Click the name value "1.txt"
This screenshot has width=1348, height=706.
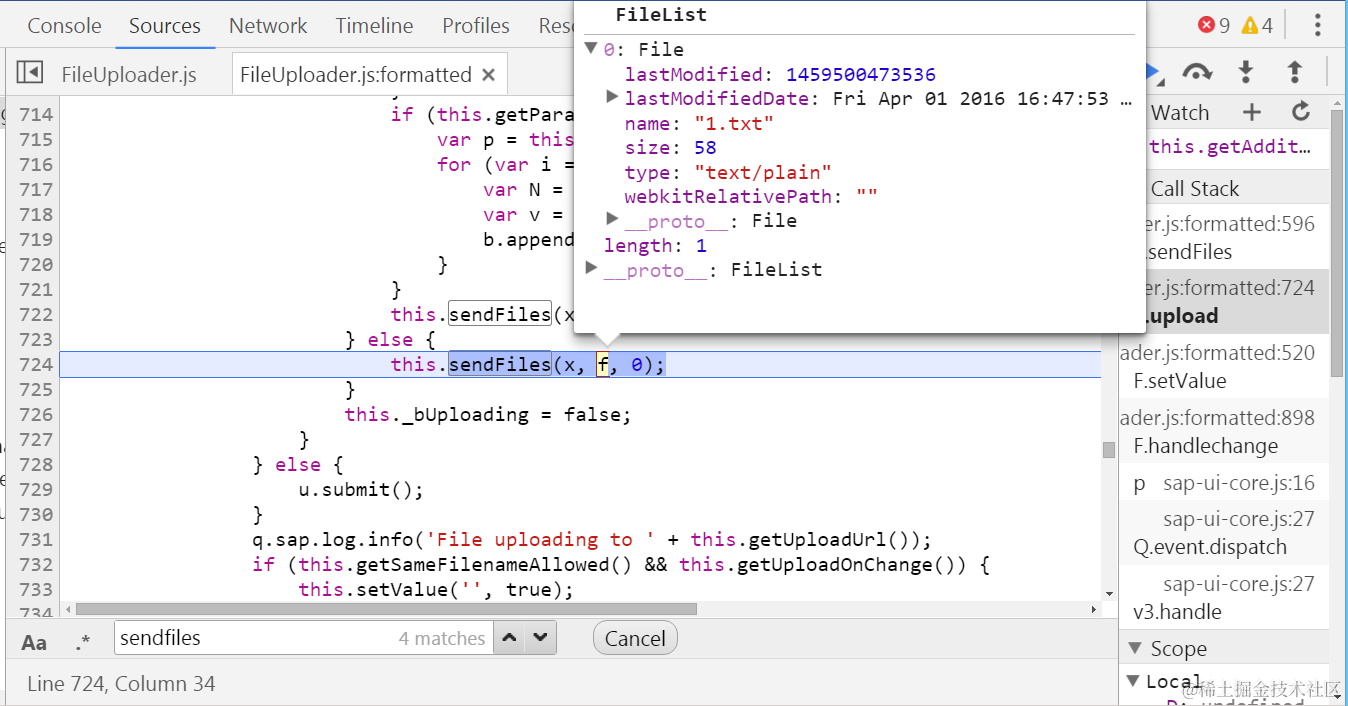734,123
